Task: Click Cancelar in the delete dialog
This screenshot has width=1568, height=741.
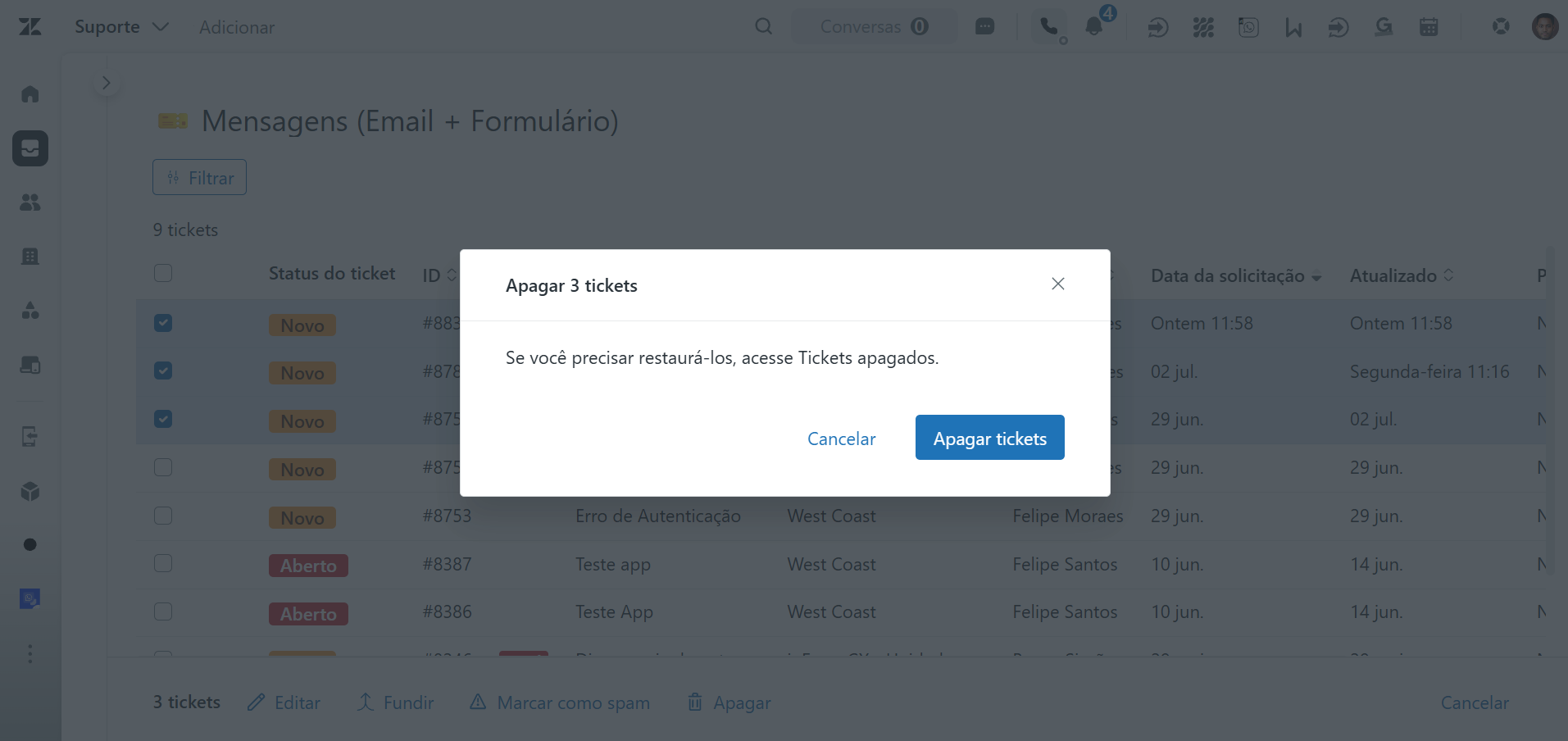Action: coord(841,439)
